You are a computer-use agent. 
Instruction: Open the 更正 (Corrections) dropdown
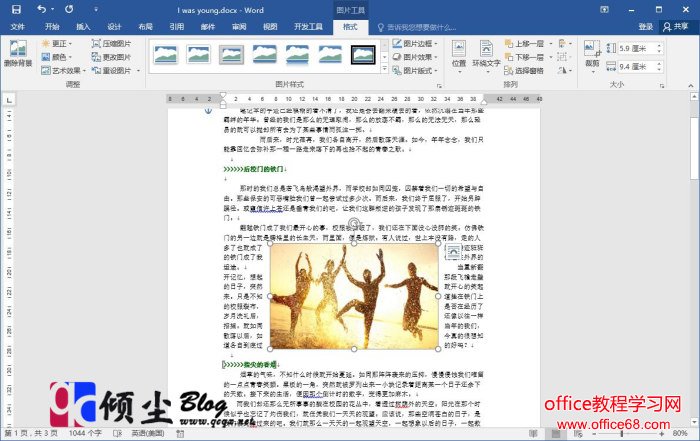click(x=57, y=43)
